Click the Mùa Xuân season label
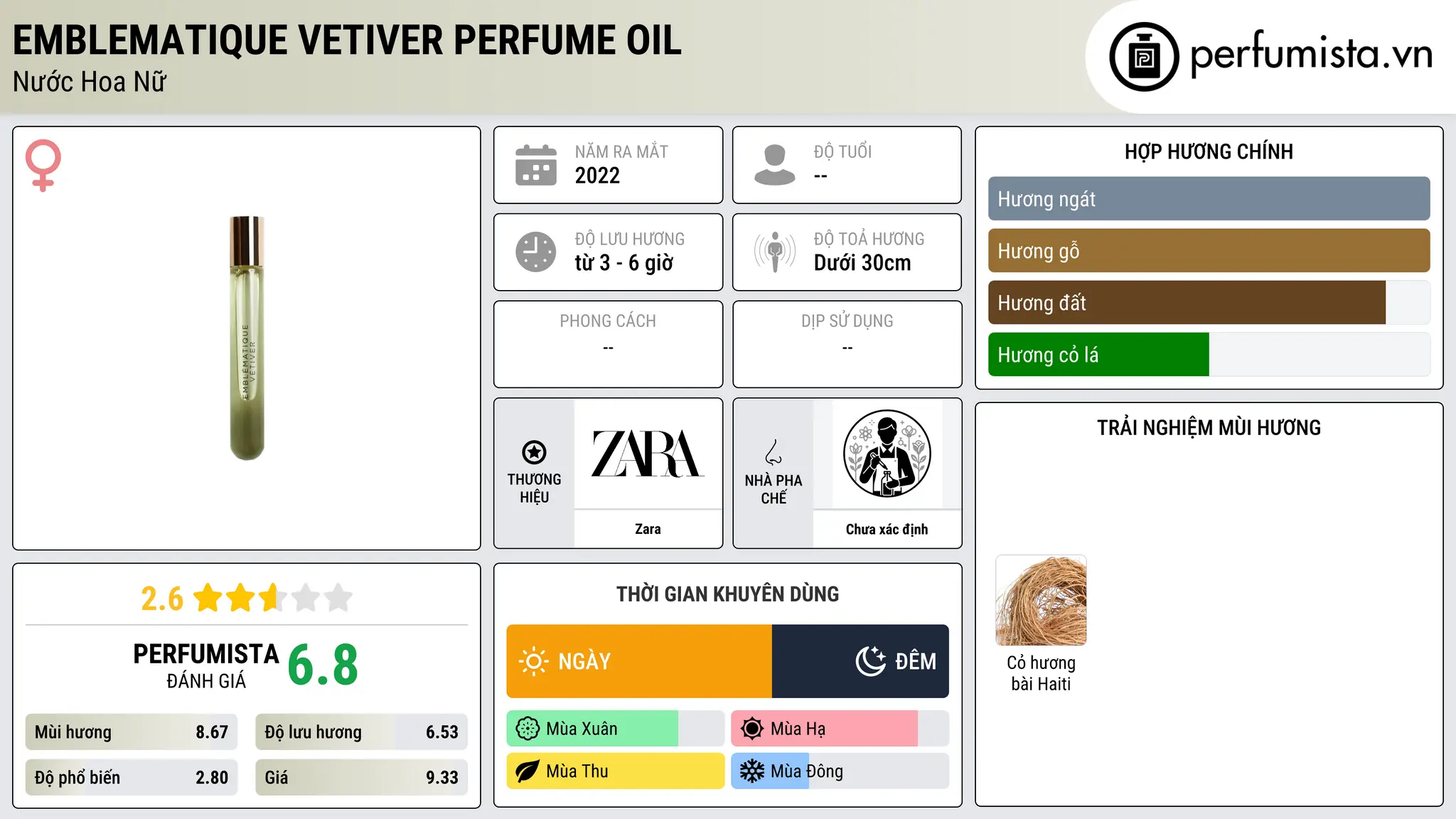1456x819 pixels. 582,729
